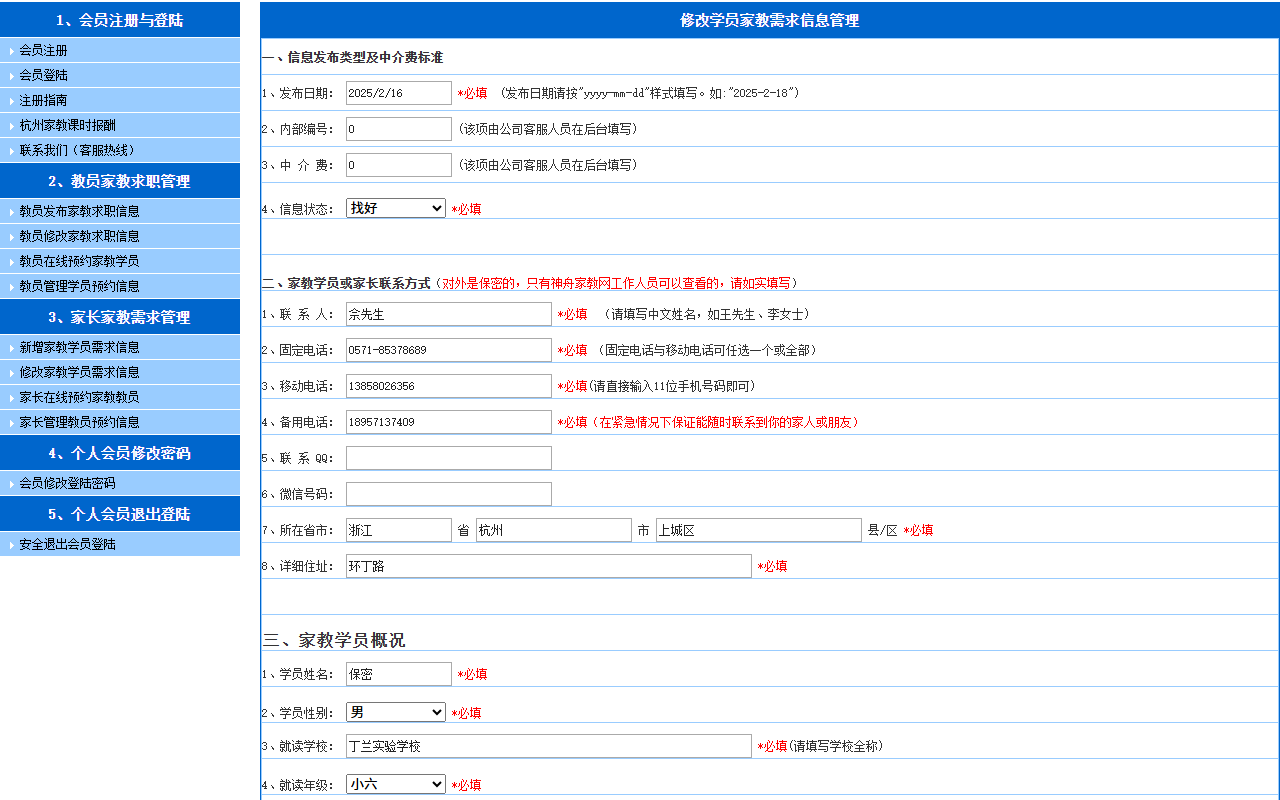
Task: Click 家长管理教员预约信息 link
Action: 80,422
